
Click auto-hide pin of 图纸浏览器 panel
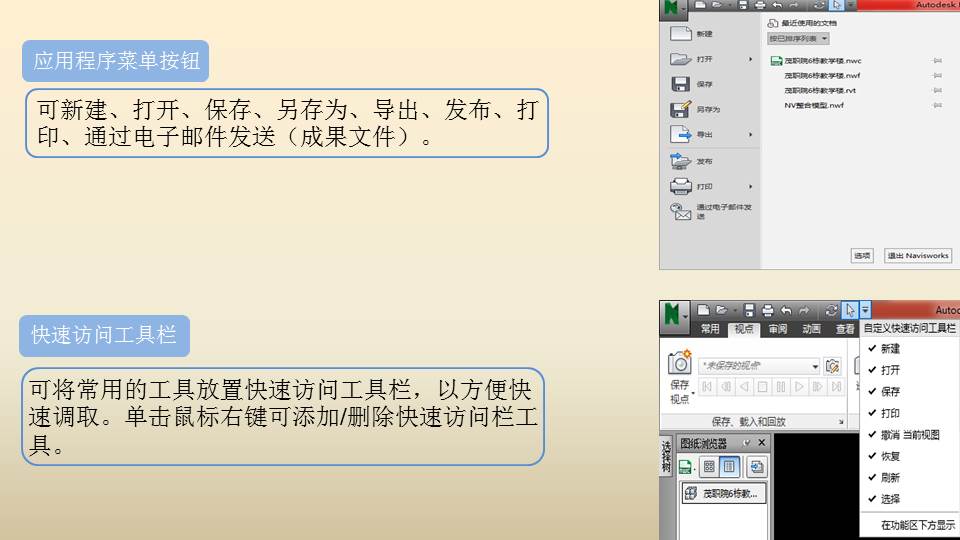[x=746, y=443]
